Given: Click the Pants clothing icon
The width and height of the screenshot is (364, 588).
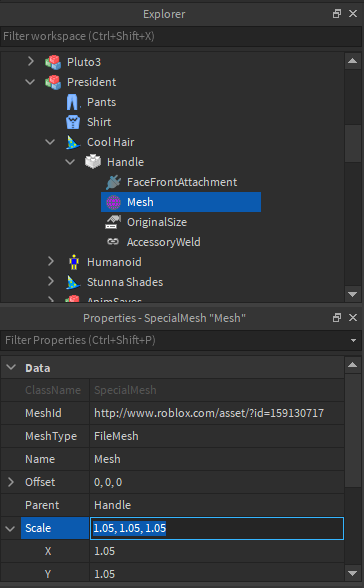Looking at the screenshot, I should coord(73,102).
